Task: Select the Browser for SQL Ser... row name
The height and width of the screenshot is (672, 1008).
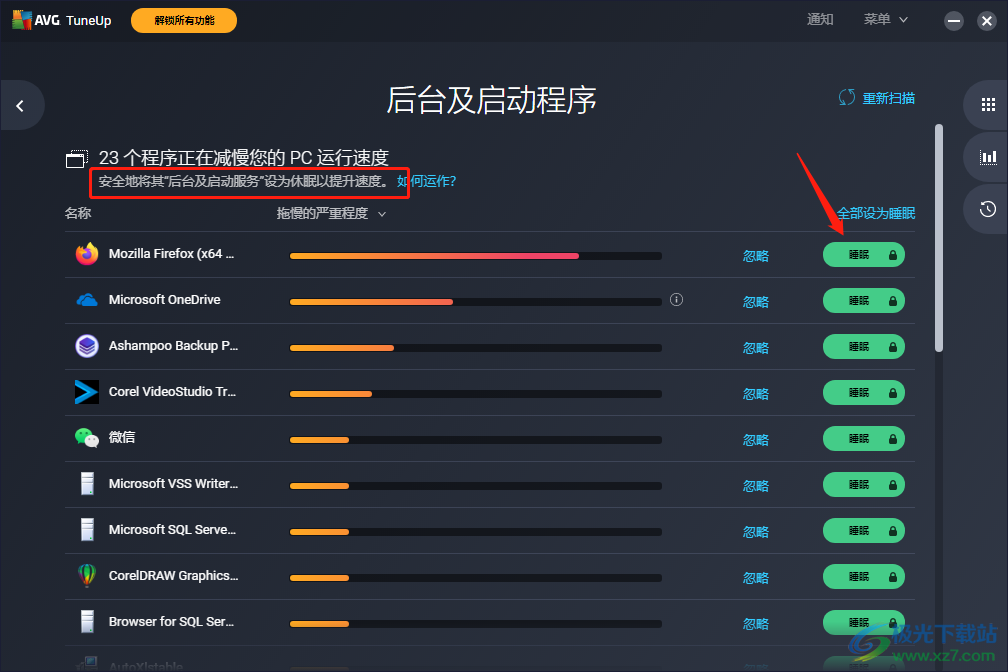Action: 172,622
